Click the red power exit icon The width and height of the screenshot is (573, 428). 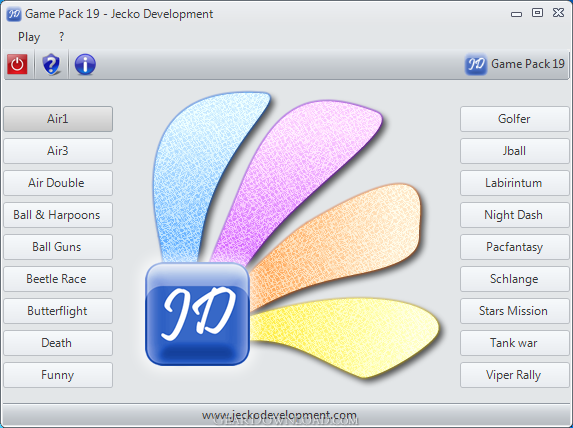(x=17, y=64)
